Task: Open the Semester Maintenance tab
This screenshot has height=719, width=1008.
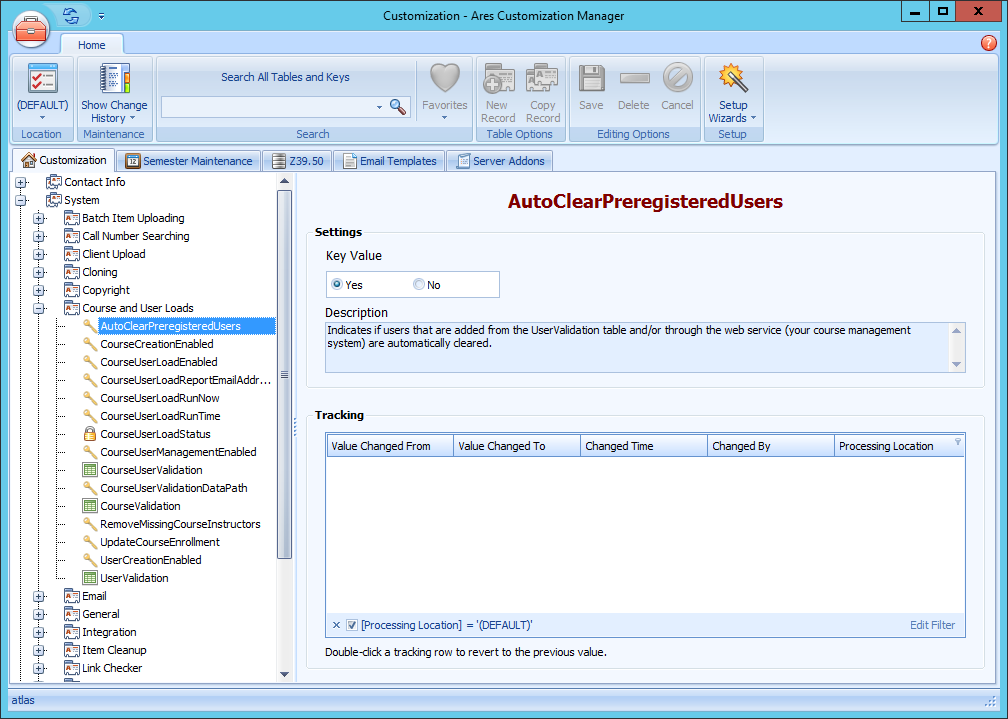Action: 188,160
